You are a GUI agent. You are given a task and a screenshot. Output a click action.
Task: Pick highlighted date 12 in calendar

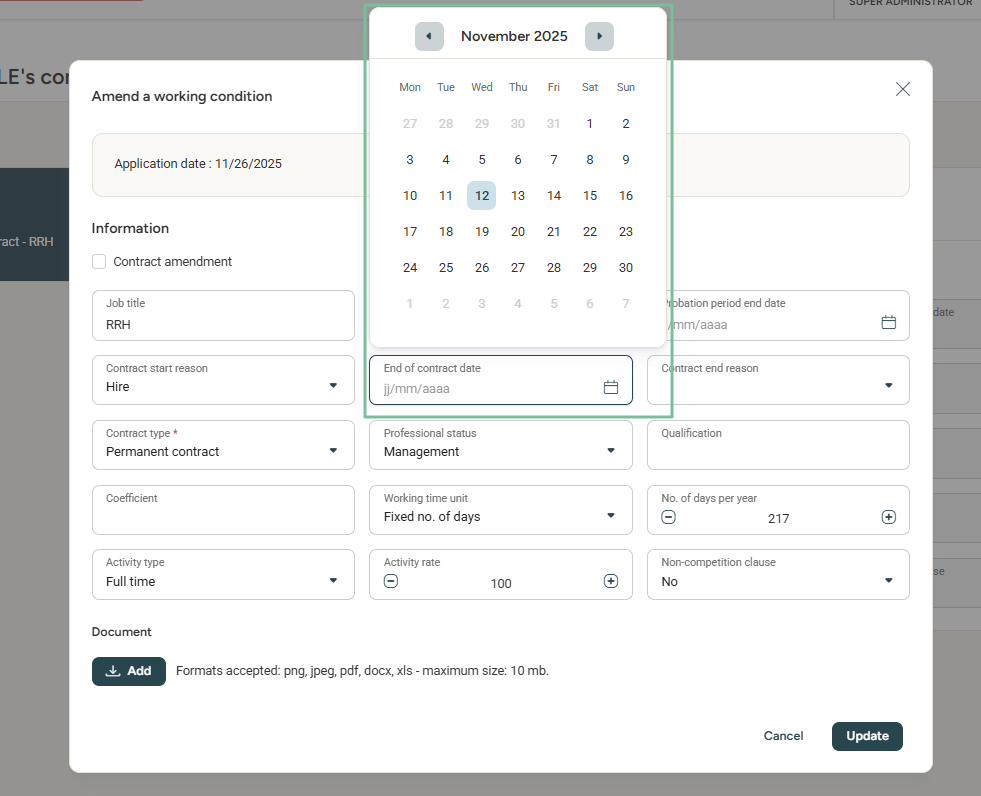click(482, 196)
